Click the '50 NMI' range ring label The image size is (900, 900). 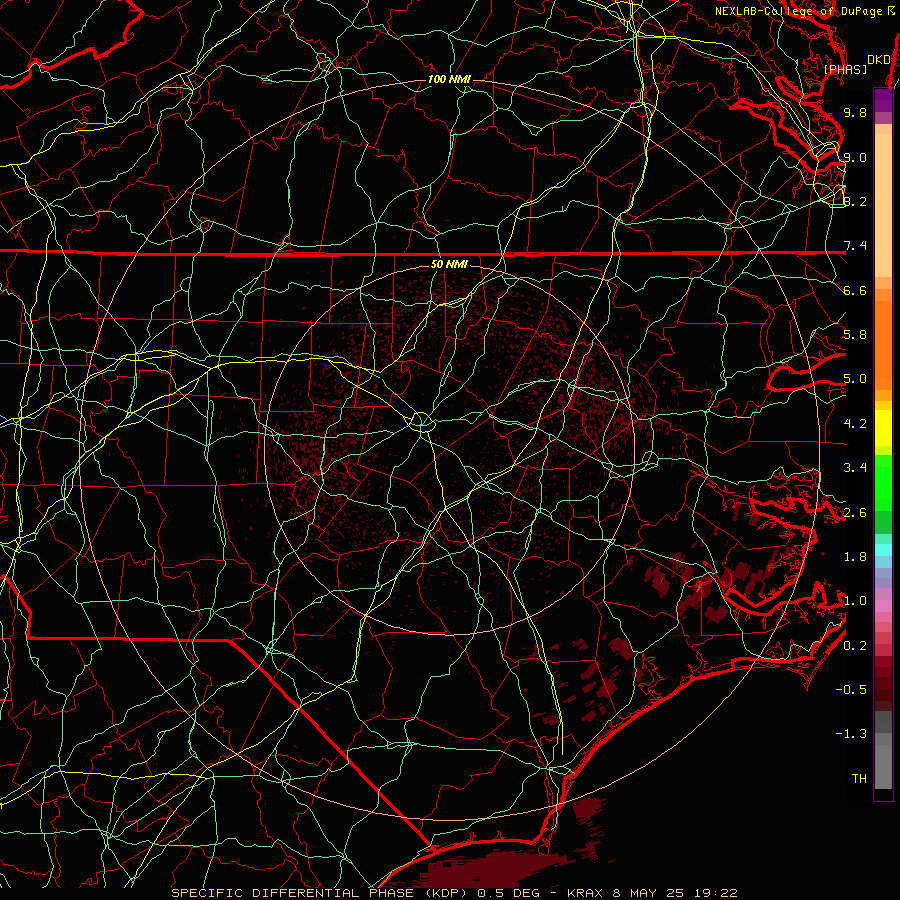(x=449, y=264)
